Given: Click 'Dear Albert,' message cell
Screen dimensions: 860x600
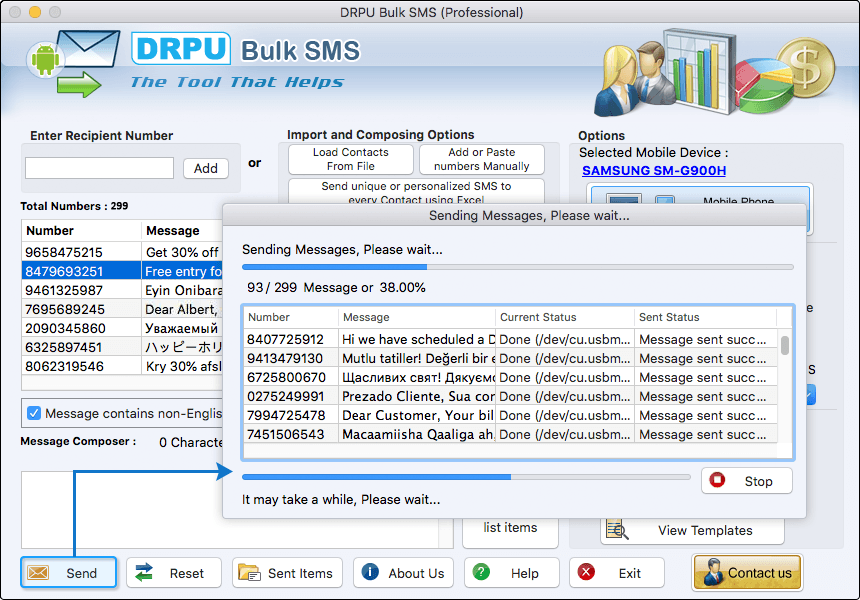Looking at the screenshot, I should 182,309.
